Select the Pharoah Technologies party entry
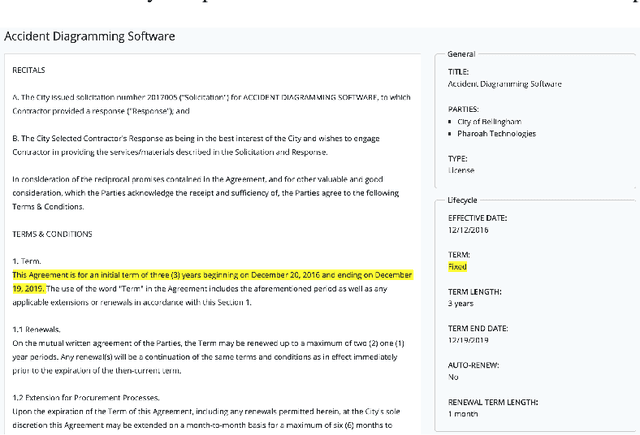The width and height of the screenshot is (640, 435). pos(499,132)
